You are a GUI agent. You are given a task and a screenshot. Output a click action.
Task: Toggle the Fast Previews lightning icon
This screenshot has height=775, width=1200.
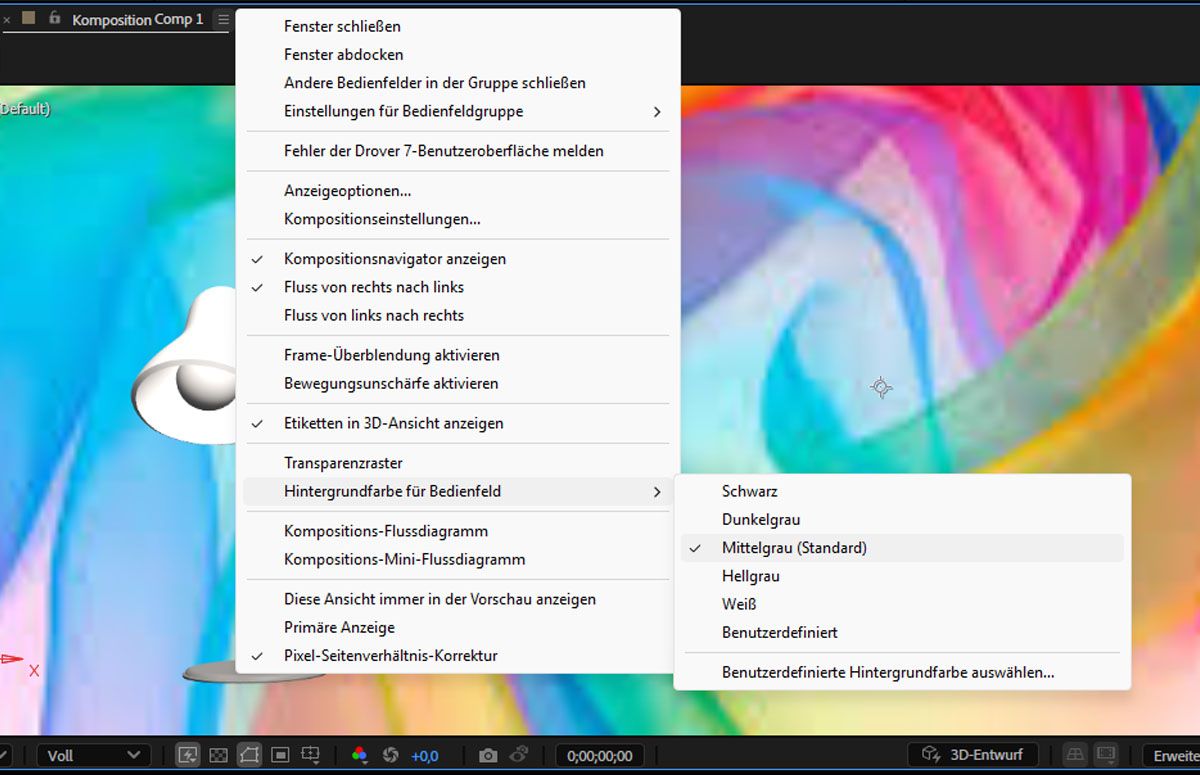(x=187, y=755)
